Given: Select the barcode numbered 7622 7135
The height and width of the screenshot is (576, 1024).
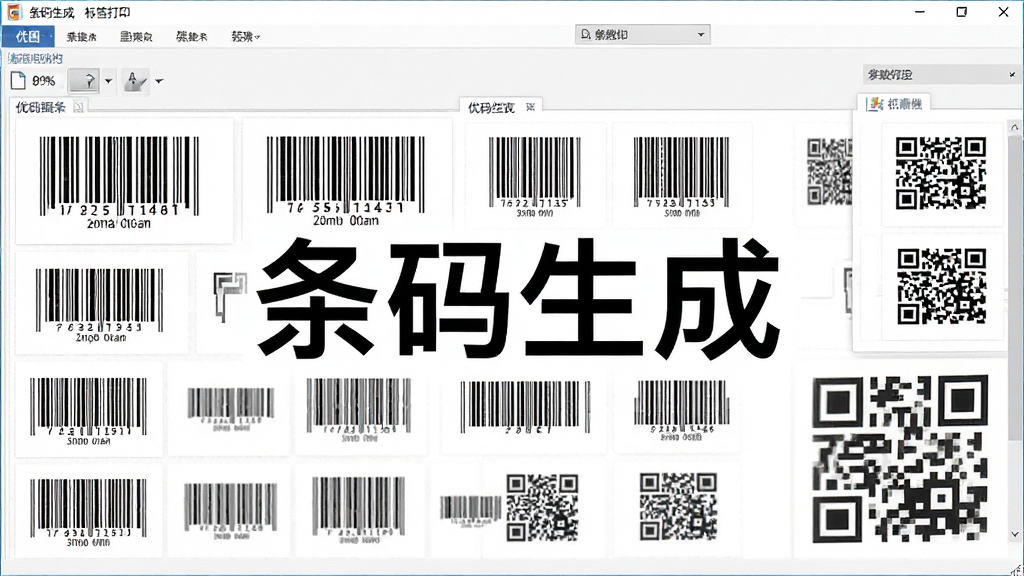Looking at the screenshot, I should tap(535, 176).
